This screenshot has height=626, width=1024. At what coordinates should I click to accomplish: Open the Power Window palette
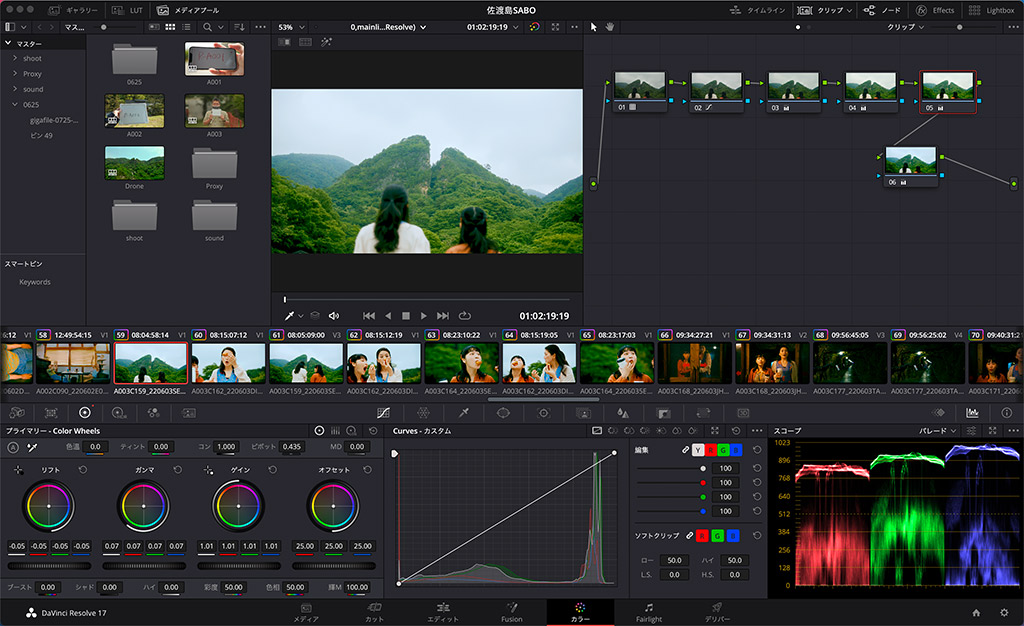[x=504, y=413]
